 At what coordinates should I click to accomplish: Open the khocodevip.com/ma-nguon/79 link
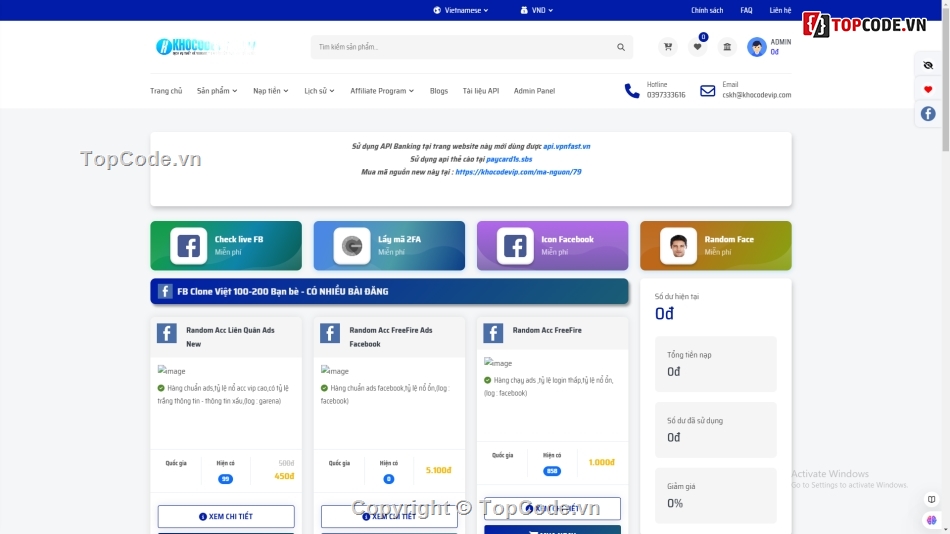pyautogui.click(x=518, y=172)
